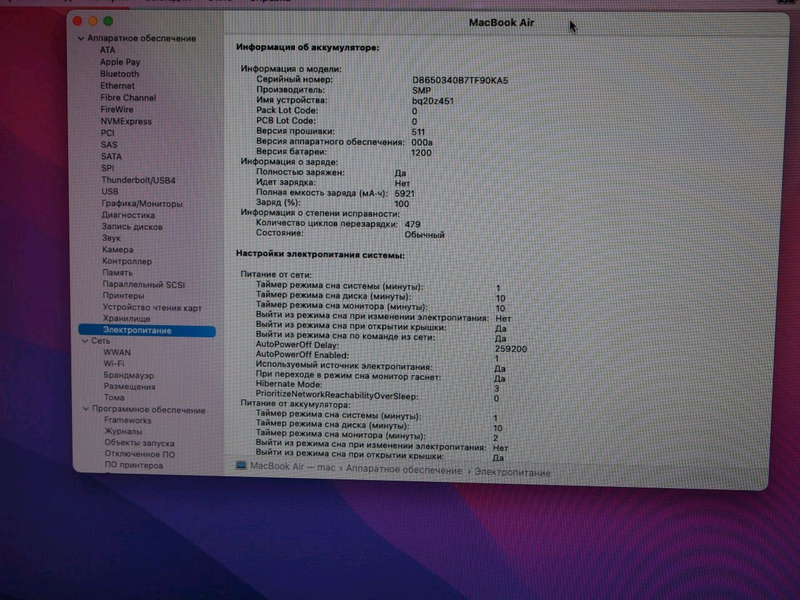The image size is (800, 600).
Task: Click cycle count value 479
Action: click(412, 224)
